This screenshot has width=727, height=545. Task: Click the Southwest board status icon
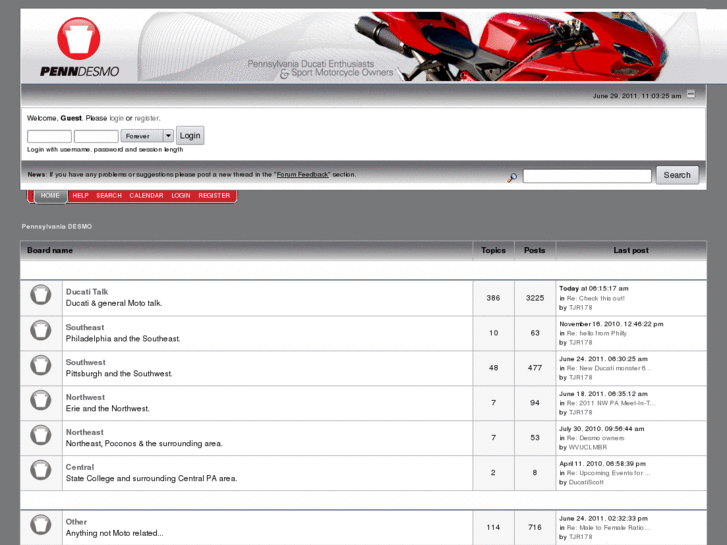41,365
